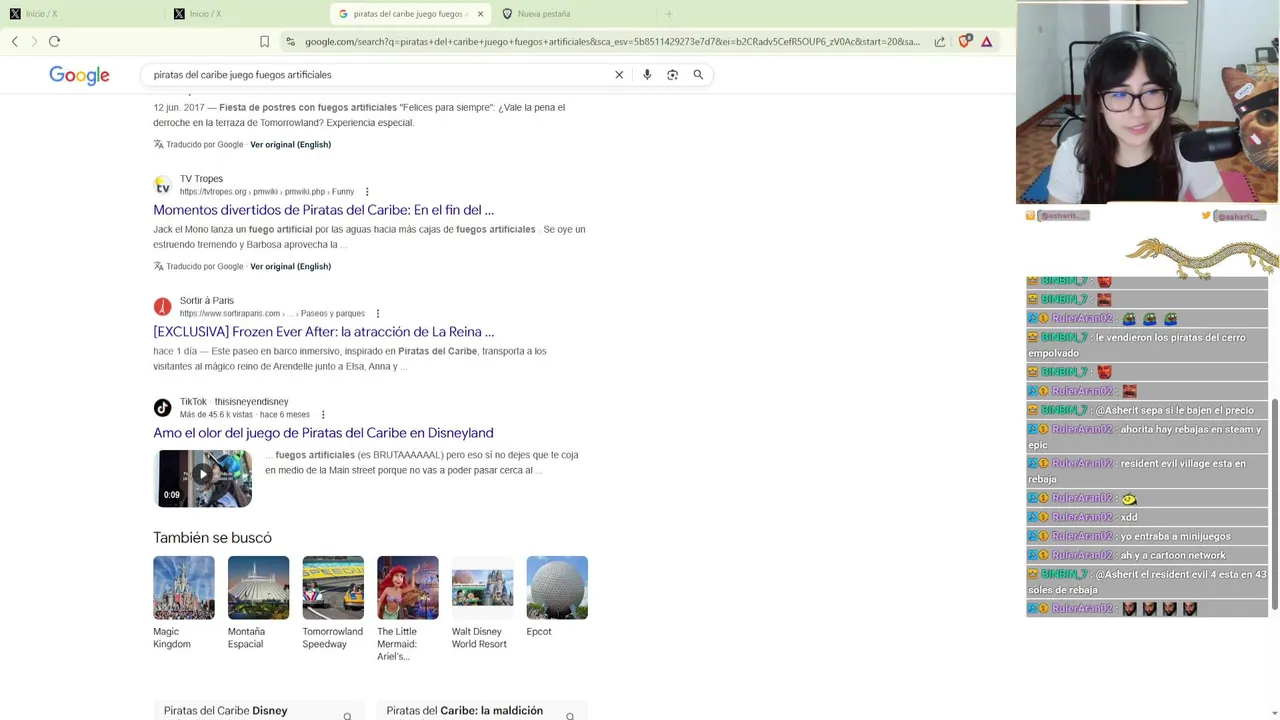Bookmark this page icon
This screenshot has height=720, width=1280.
[x=264, y=41]
